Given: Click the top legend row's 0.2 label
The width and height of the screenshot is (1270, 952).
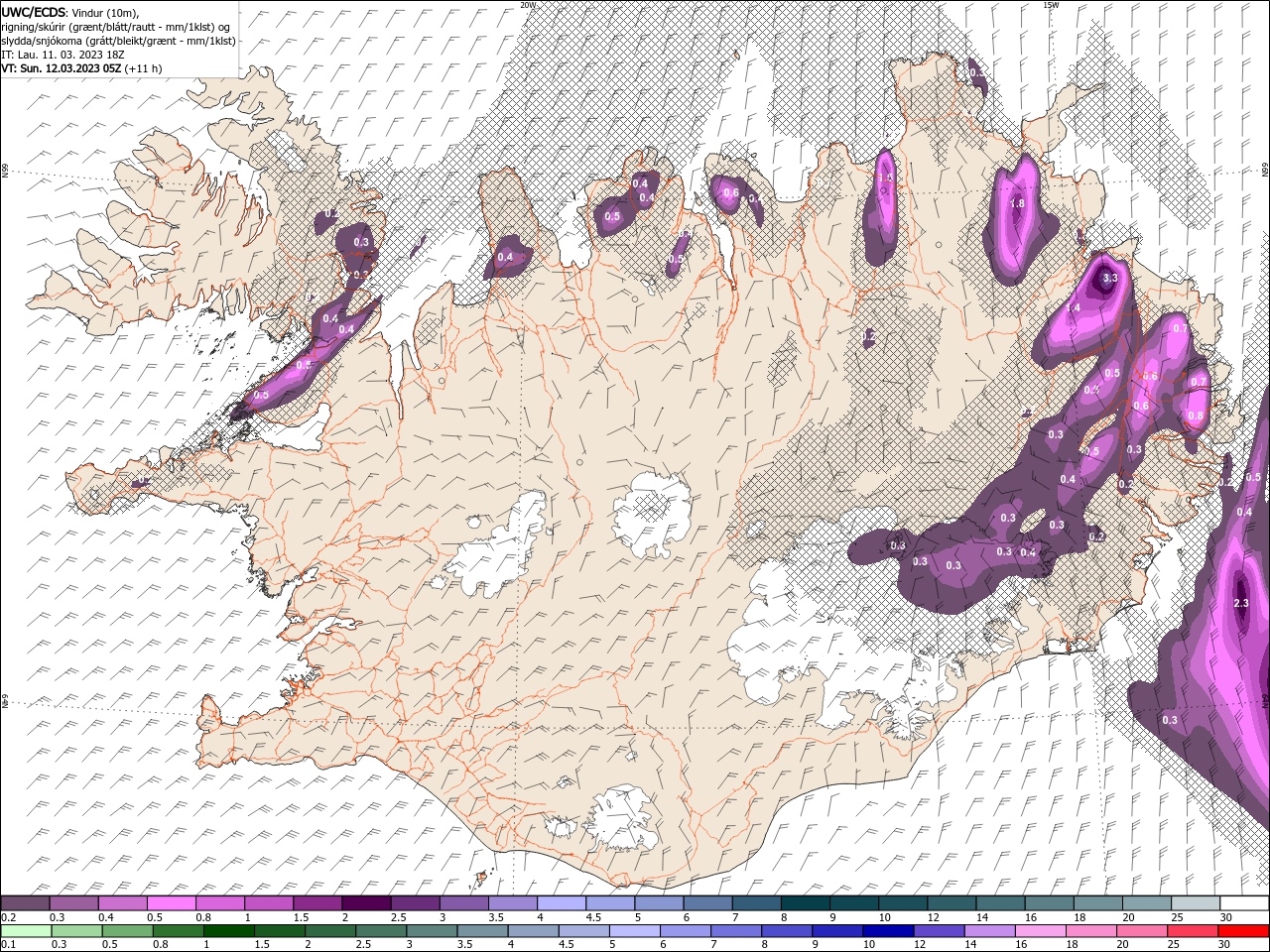Looking at the screenshot, I should click(x=8, y=917).
